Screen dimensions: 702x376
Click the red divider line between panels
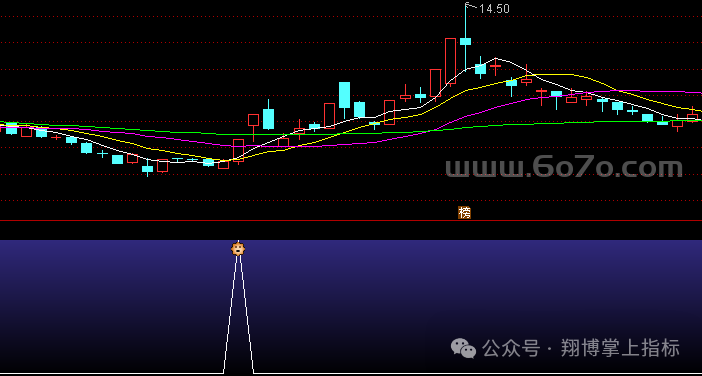click(351, 221)
